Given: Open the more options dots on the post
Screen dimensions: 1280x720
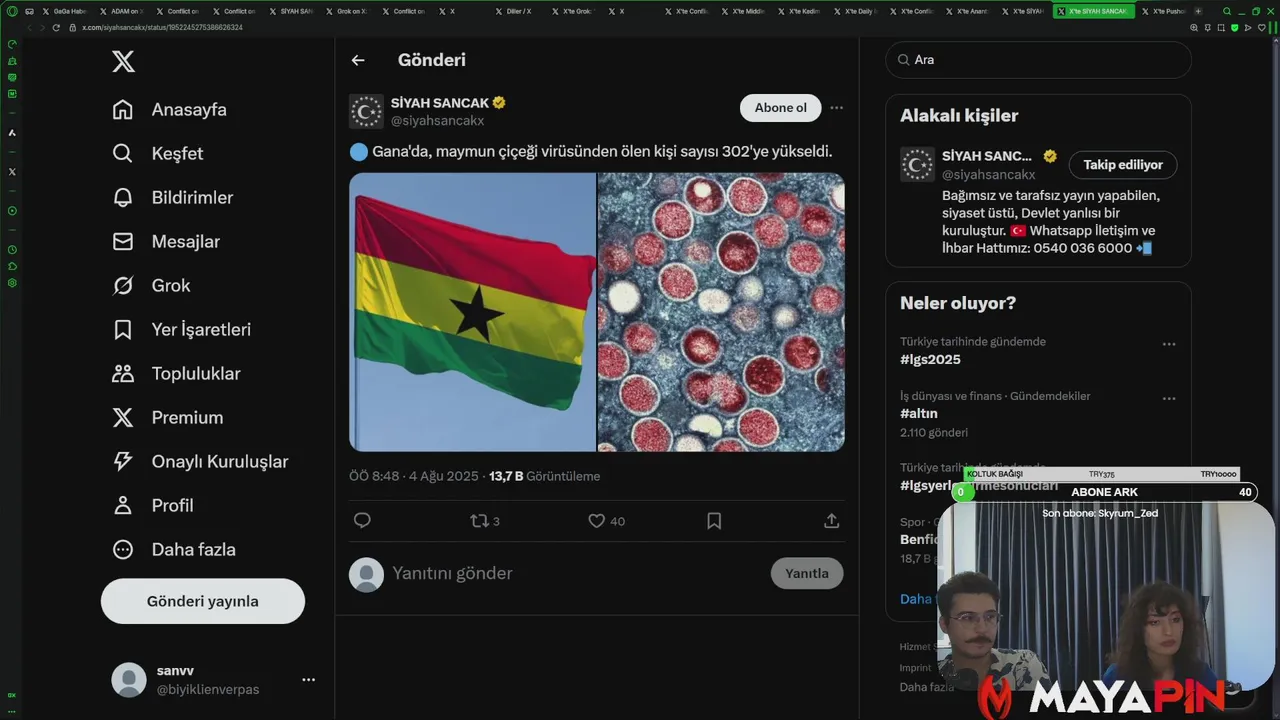Looking at the screenshot, I should (x=836, y=108).
